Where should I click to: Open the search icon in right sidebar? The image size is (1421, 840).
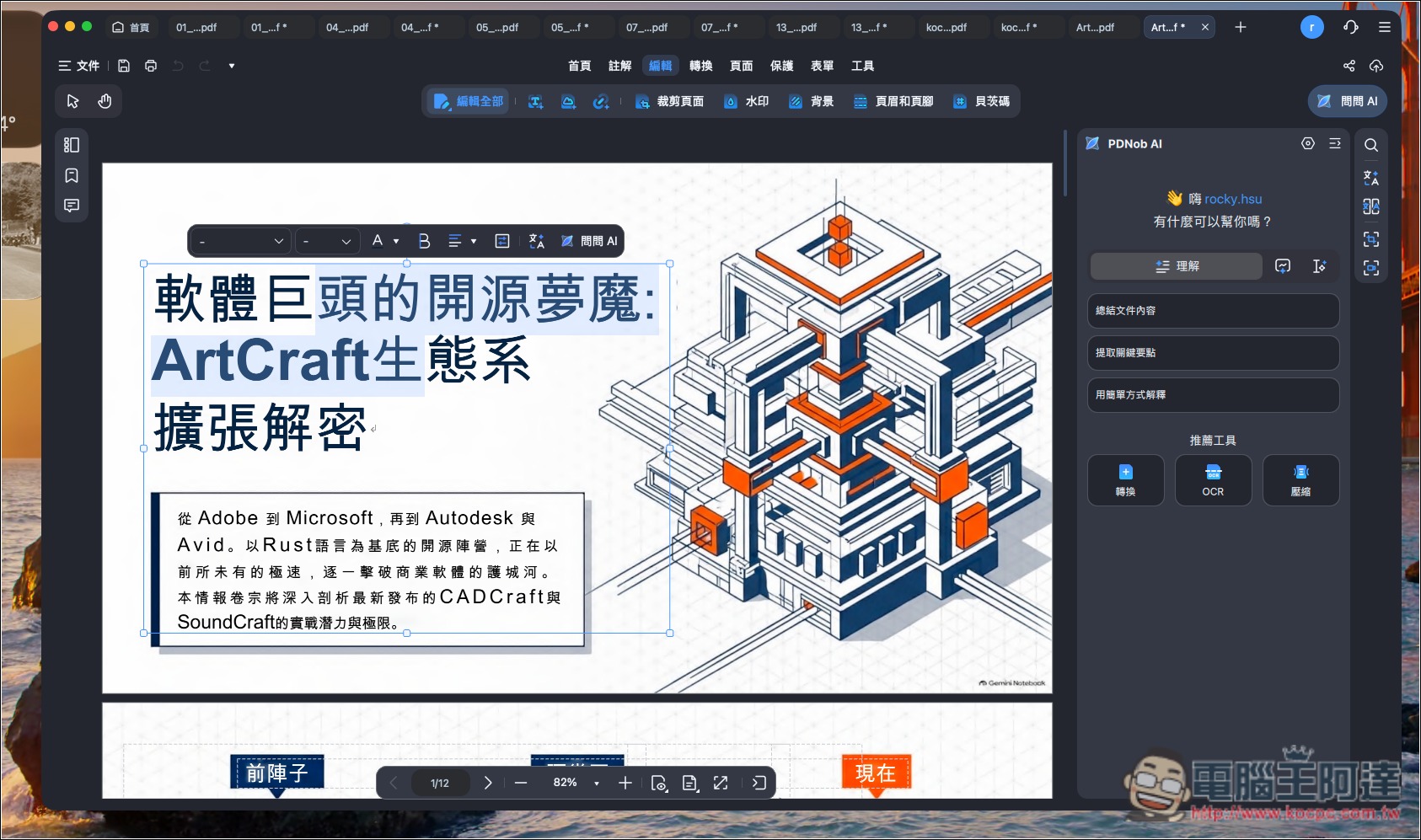point(1371,145)
